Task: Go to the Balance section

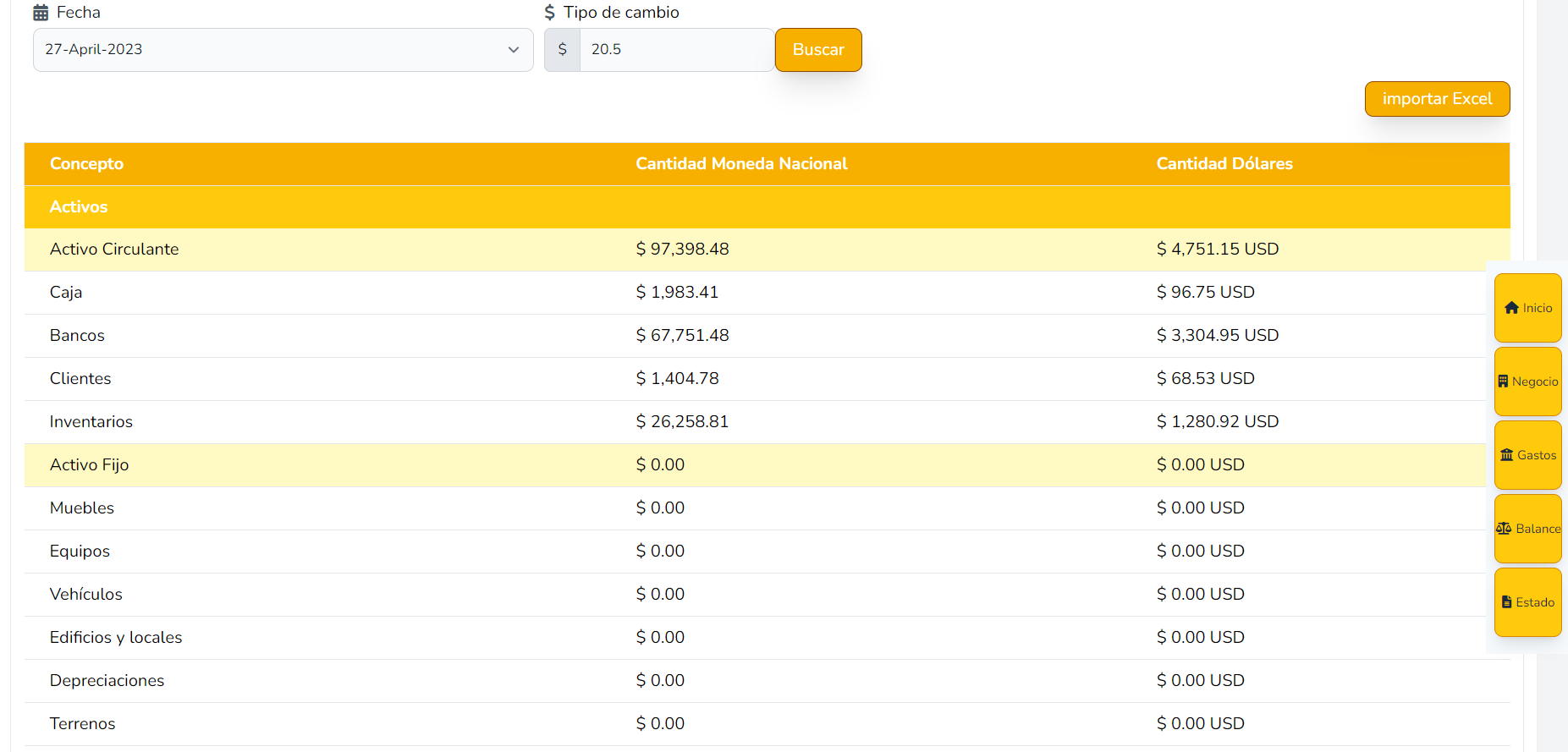Action: (x=1527, y=529)
